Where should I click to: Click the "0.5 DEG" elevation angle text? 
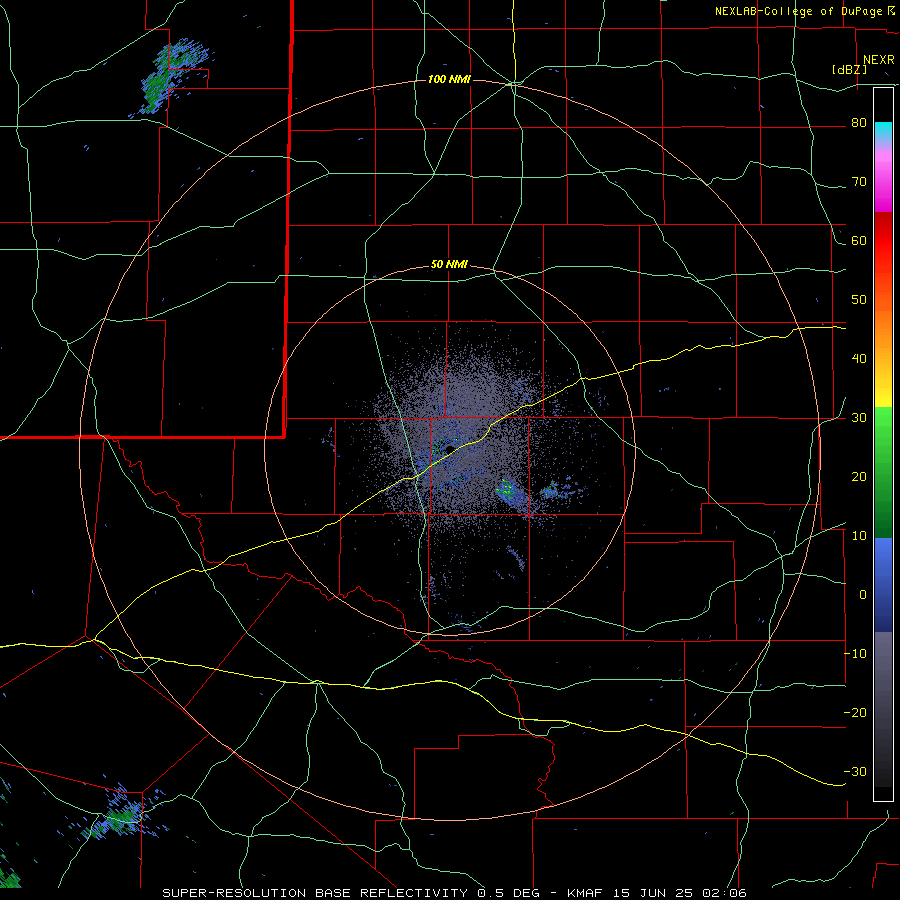tap(507, 893)
